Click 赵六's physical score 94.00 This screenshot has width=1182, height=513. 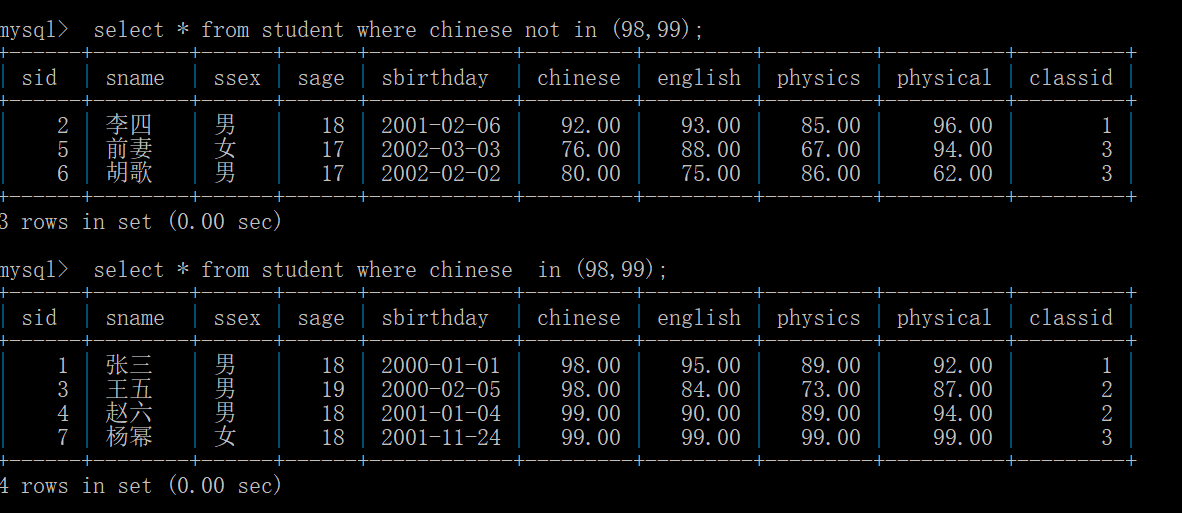tap(962, 414)
